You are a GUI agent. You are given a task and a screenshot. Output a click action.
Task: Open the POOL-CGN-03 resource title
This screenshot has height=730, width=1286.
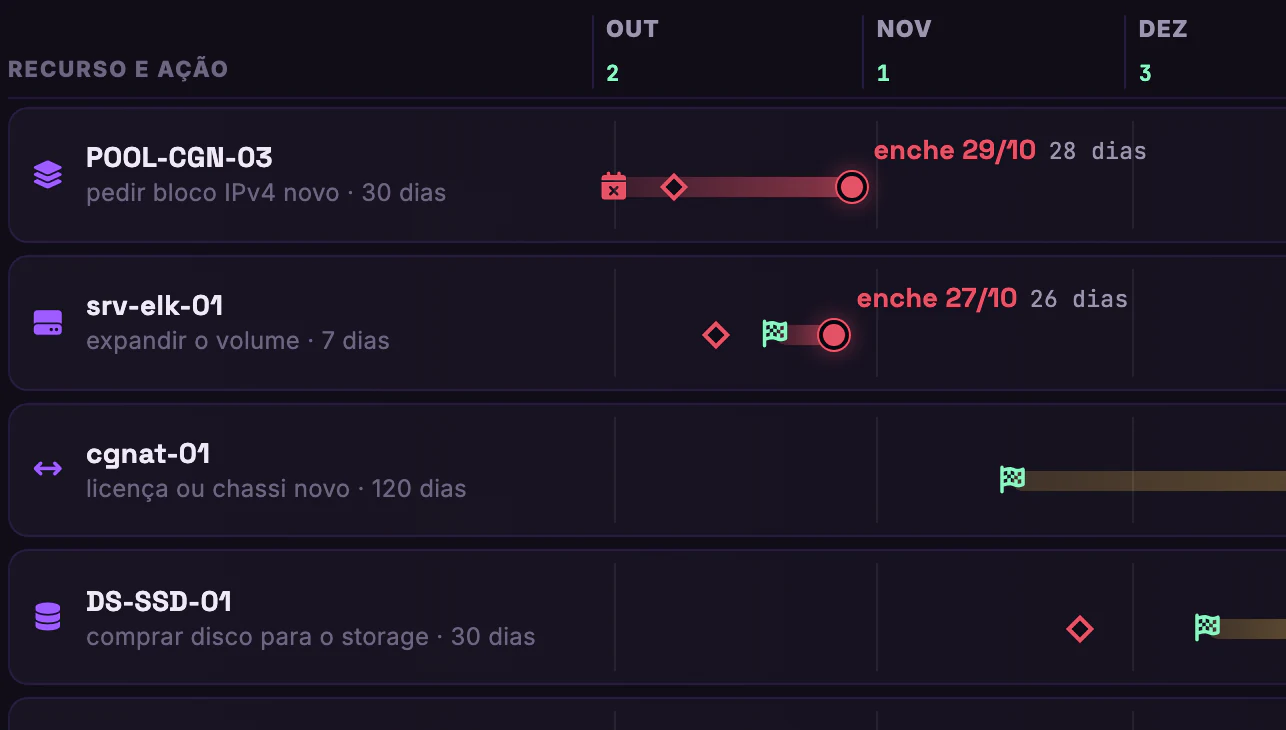tap(179, 158)
